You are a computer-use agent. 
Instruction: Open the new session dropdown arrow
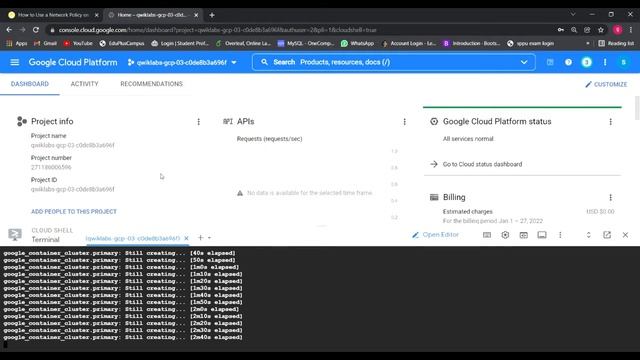[209, 238]
